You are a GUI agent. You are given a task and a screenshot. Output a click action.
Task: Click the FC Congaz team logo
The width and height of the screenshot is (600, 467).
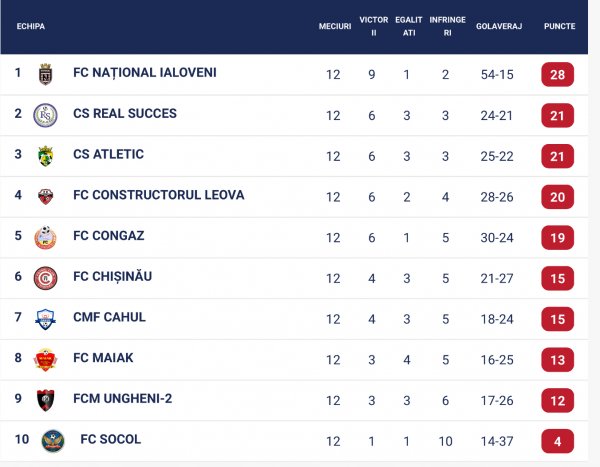coord(45,237)
